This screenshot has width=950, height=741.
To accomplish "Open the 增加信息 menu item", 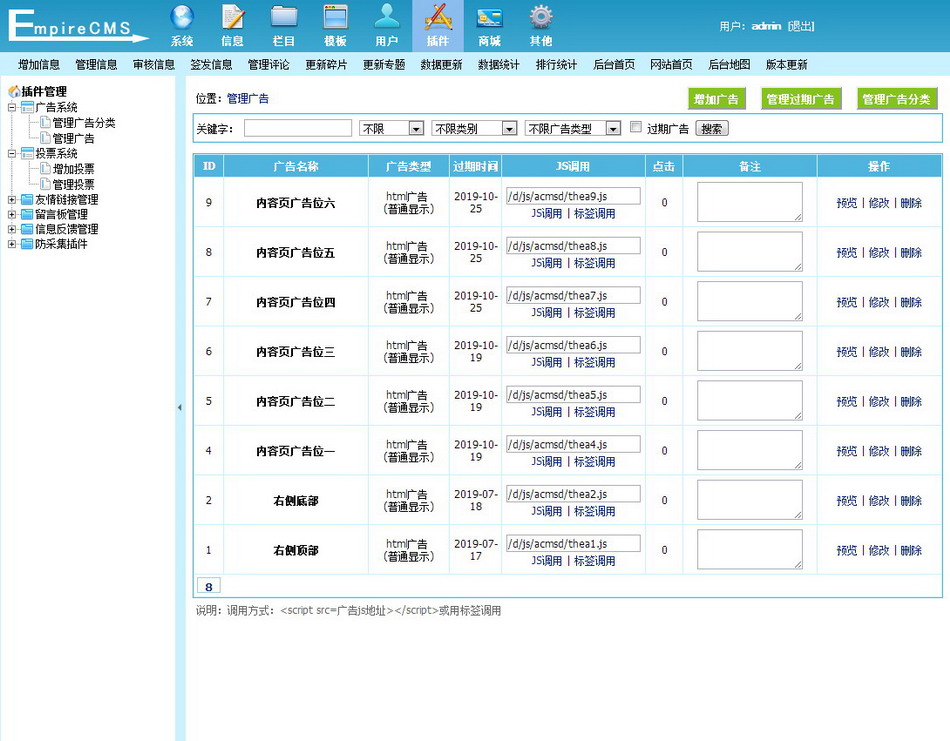I will click(x=39, y=65).
